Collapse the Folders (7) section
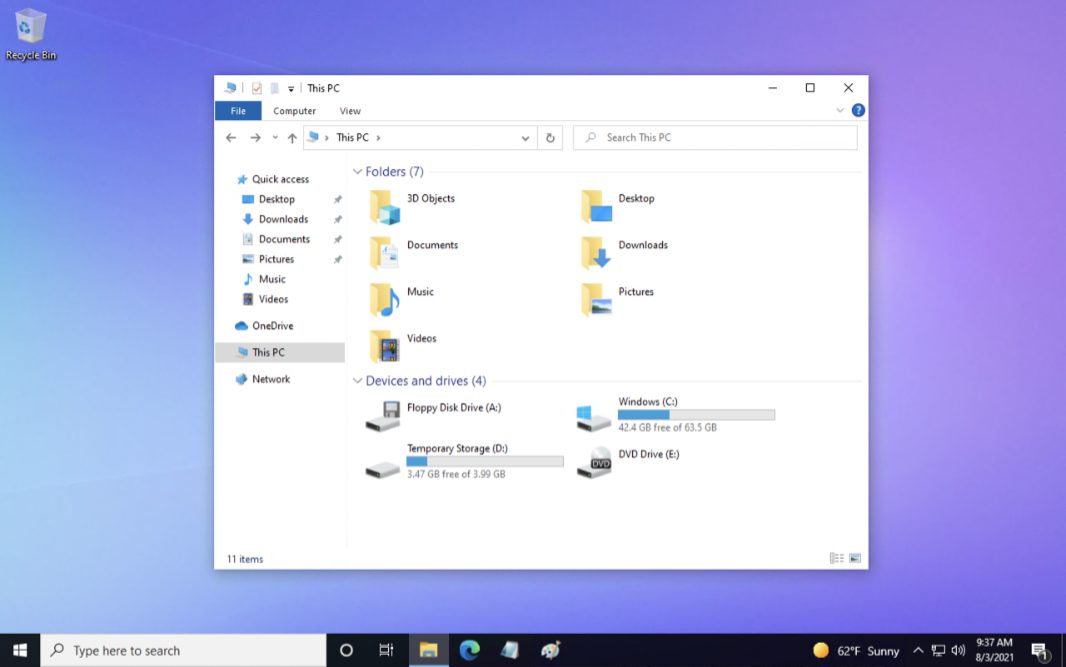Viewport: 1066px width, 667px height. point(358,172)
